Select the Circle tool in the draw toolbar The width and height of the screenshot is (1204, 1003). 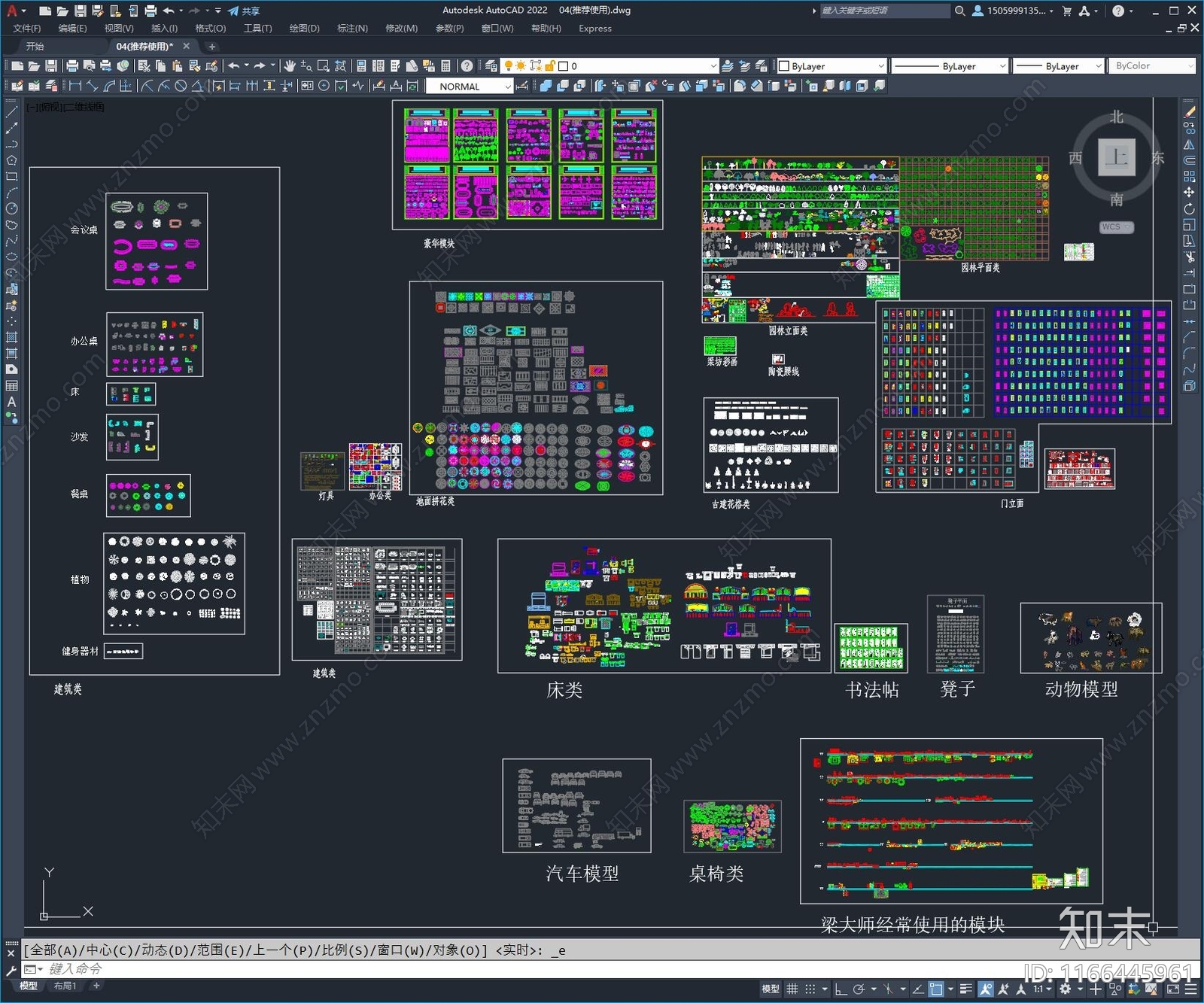11,208
